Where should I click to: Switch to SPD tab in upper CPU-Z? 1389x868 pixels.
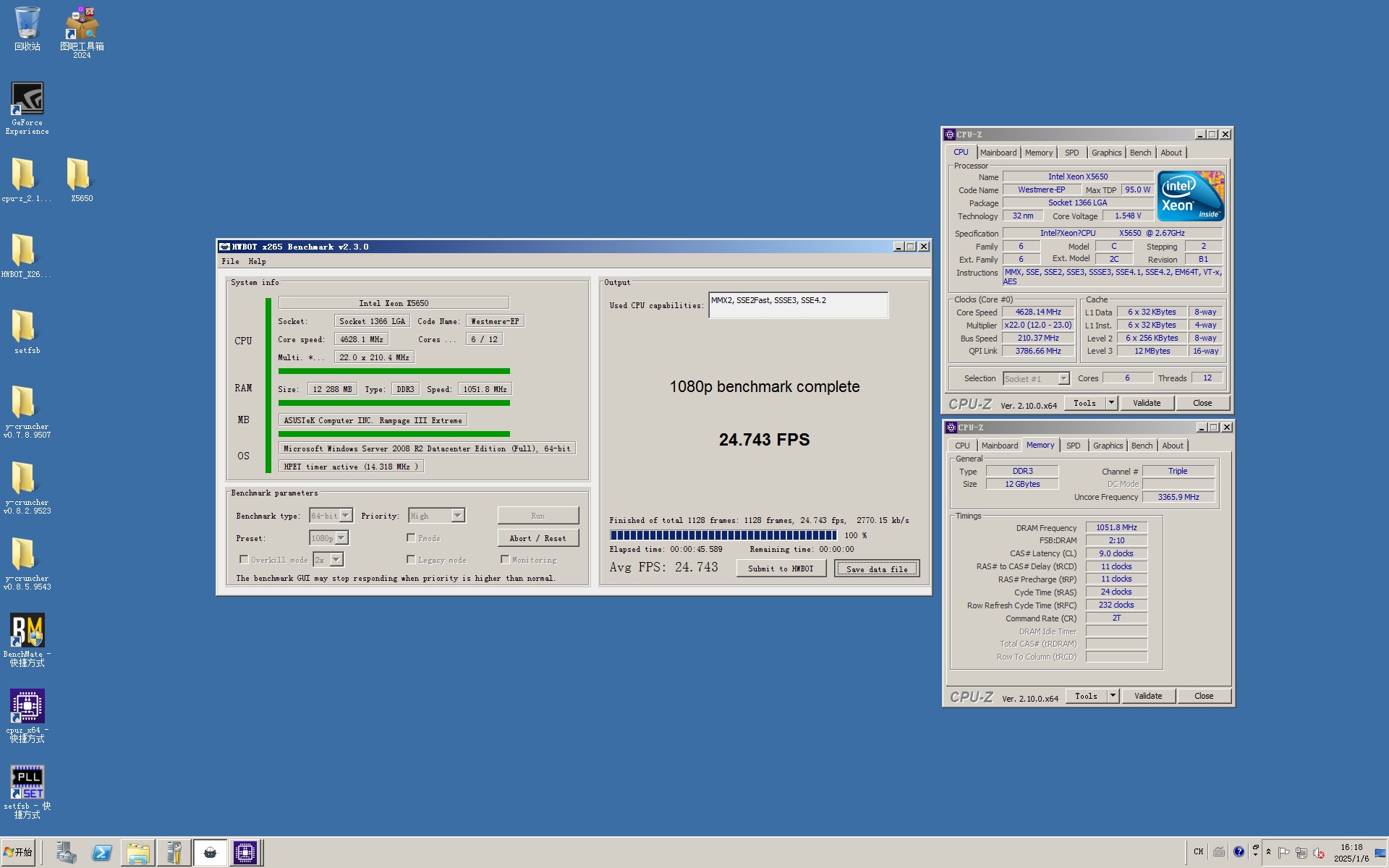[x=1071, y=153]
